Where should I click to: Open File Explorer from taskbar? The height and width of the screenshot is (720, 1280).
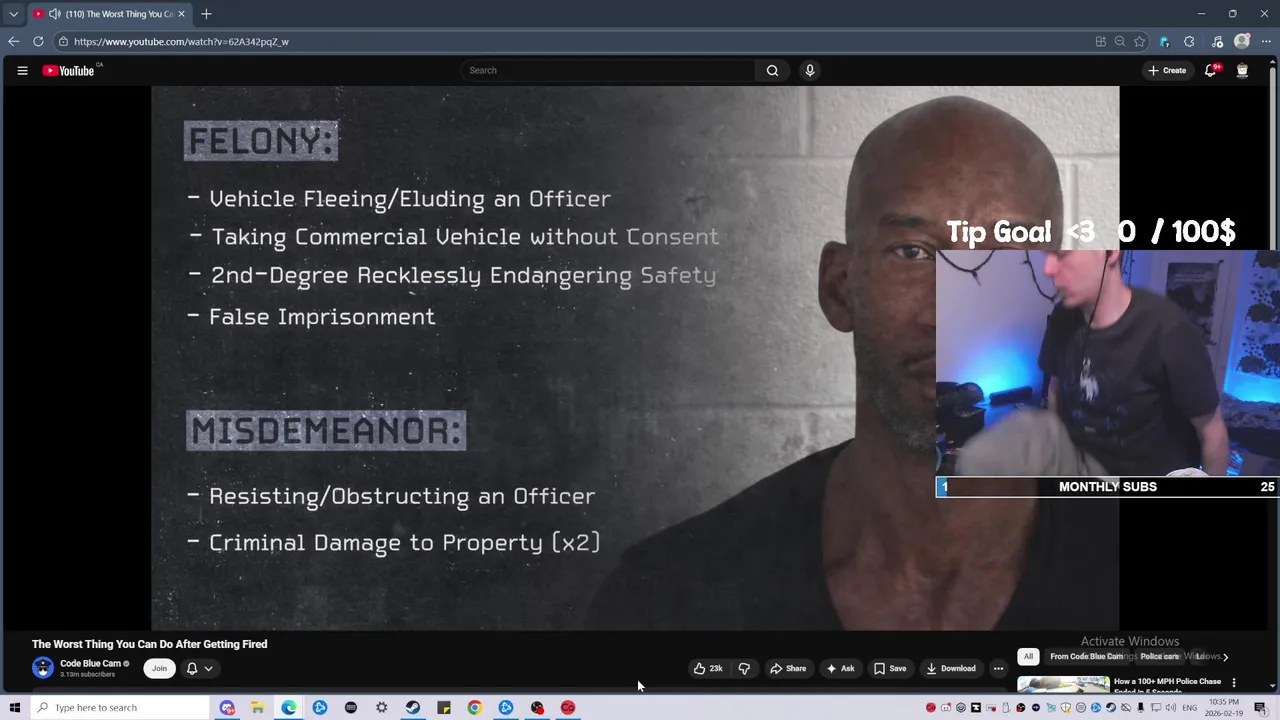pos(257,708)
